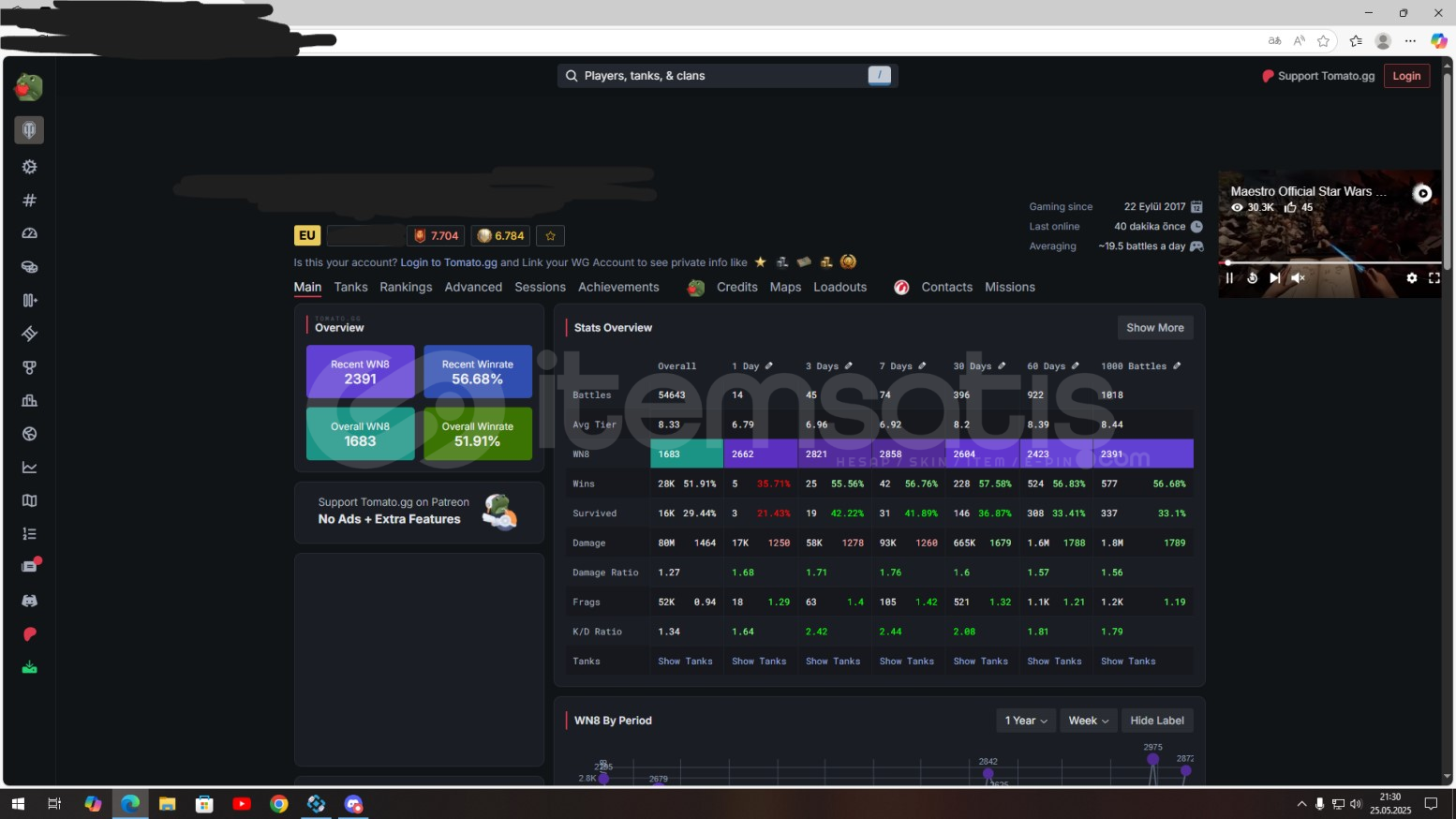Open the Contacts tab
This screenshot has height=819, width=1456.
[x=946, y=288]
